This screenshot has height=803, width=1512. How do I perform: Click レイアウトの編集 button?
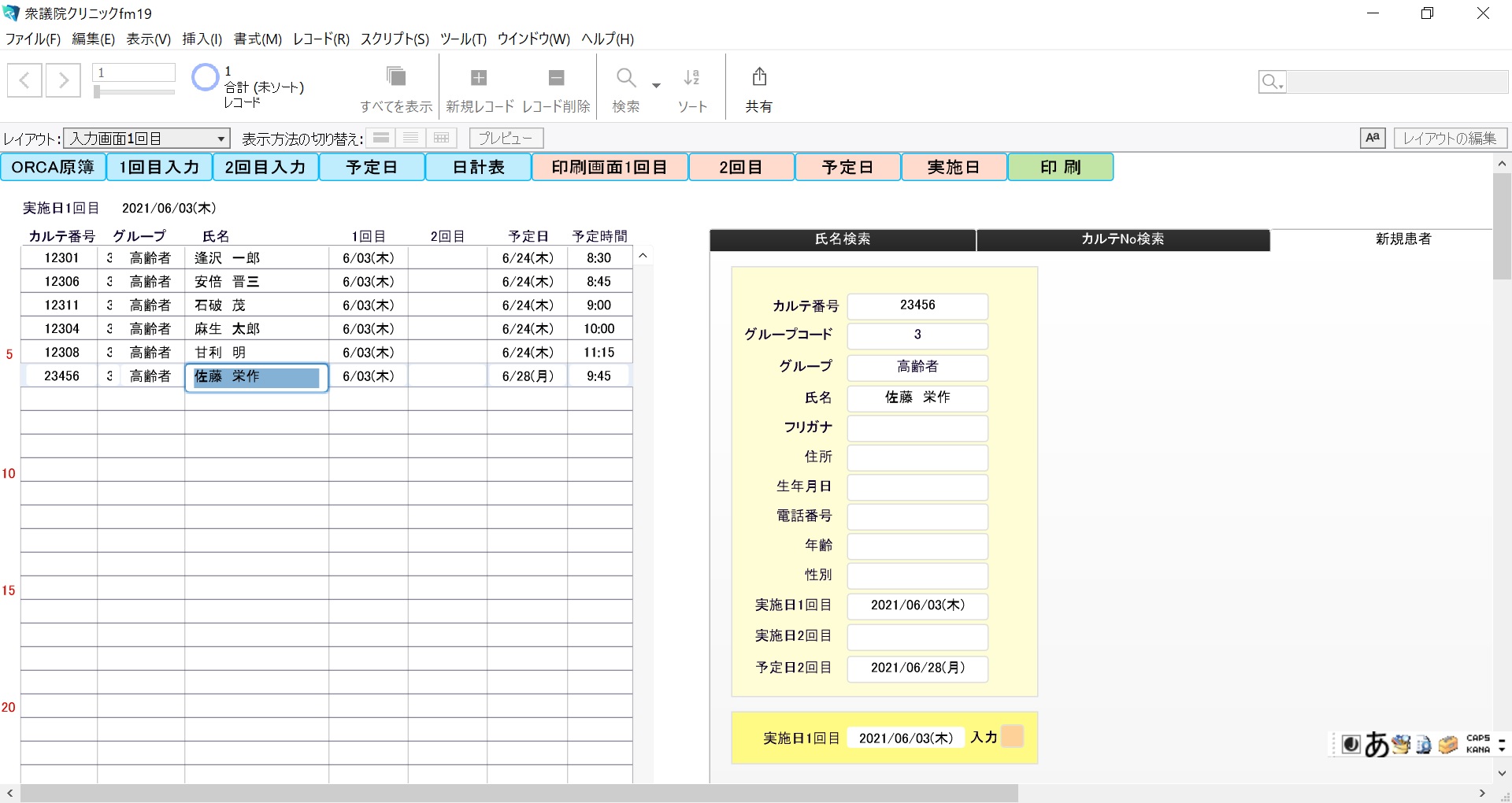[1450, 139]
